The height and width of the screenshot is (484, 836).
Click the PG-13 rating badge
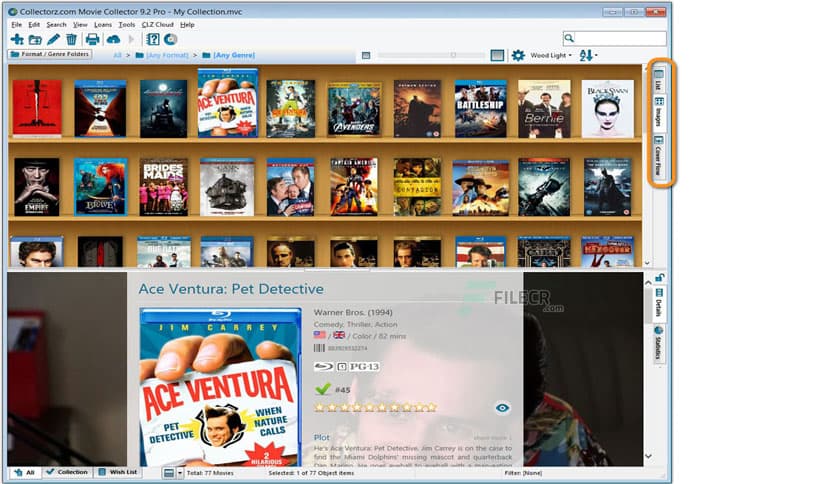364,366
